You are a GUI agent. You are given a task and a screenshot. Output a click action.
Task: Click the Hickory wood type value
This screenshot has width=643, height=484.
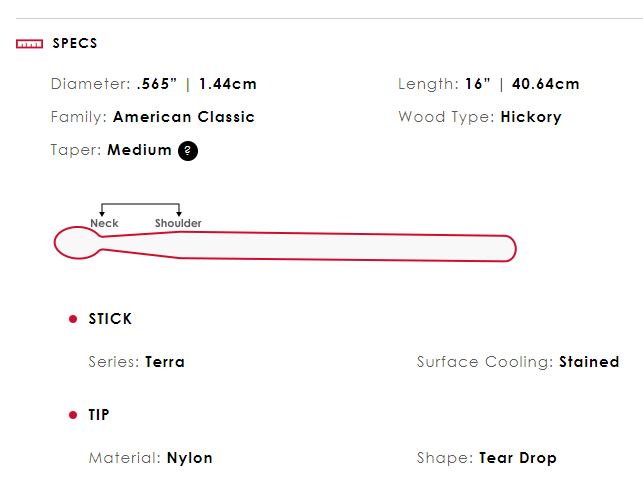coord(531,117)
